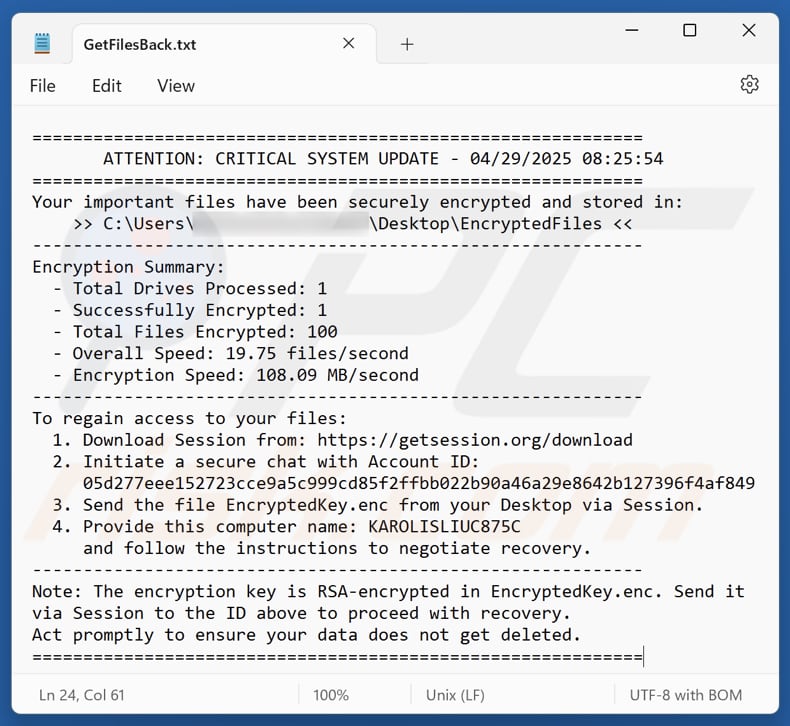The width and height of the screenshot is (790, 726).
Task: Add a new tab with plus button
Action: 407,44
